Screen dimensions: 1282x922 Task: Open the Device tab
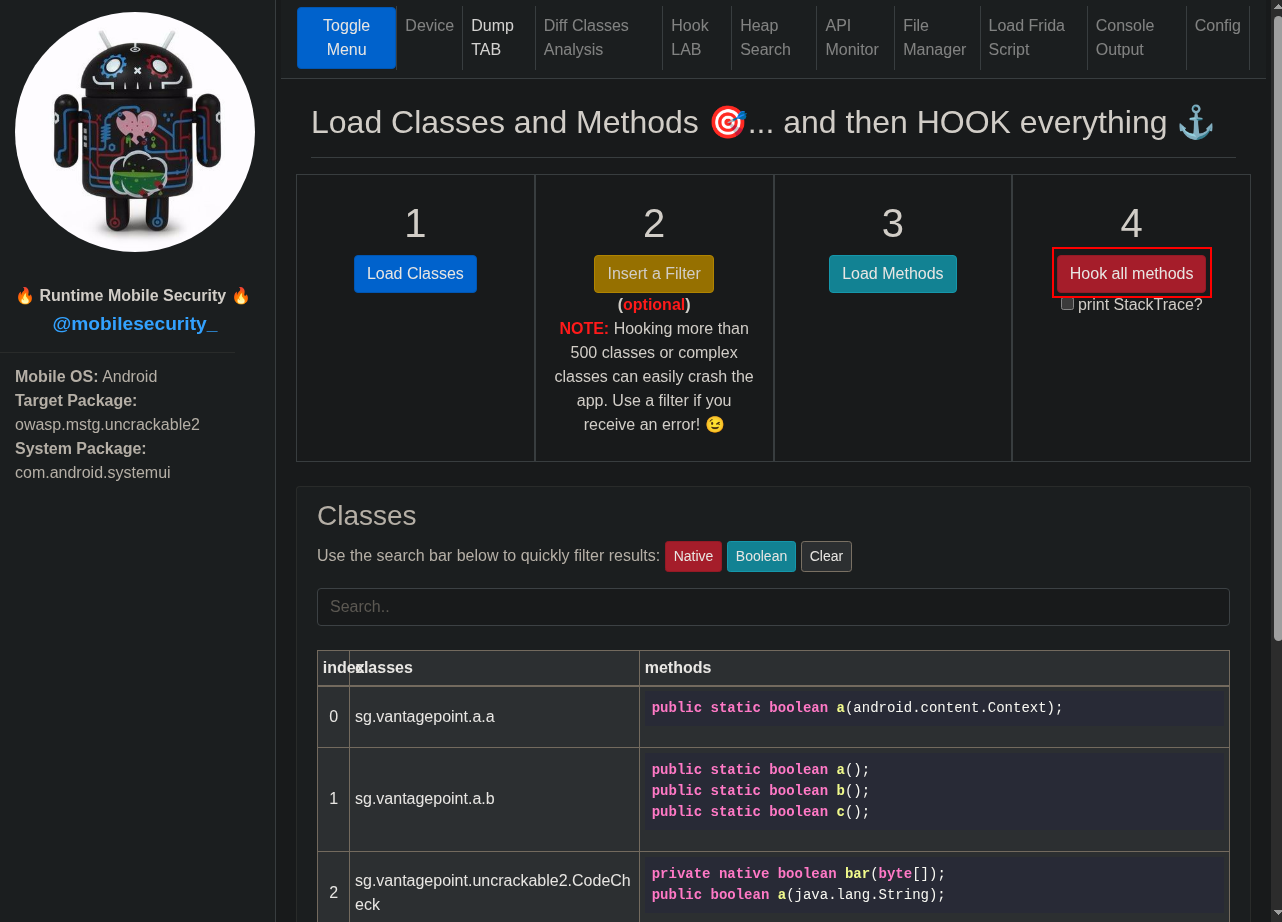(429, 26)
